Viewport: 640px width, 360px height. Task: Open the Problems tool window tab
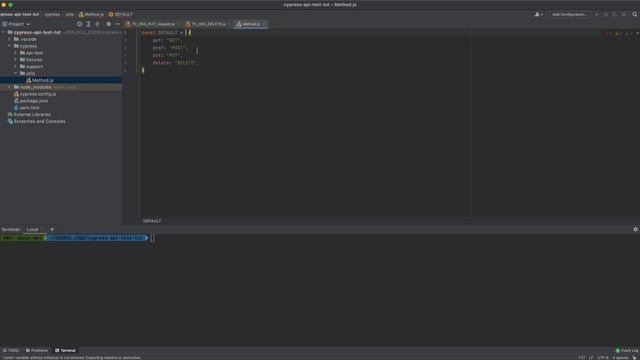pos(37,350)
